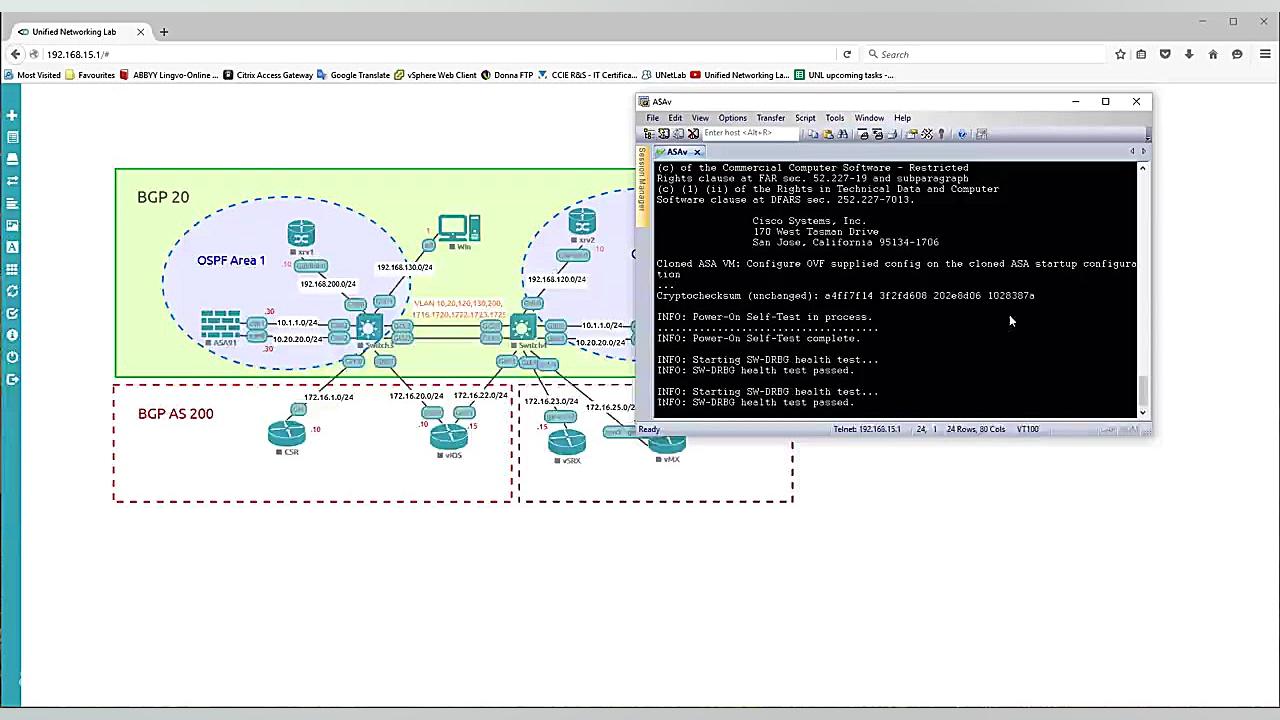Click the logout exit icon in sidebar
1280x720 pixels.
pyautogui.click(x=12, y=379)
